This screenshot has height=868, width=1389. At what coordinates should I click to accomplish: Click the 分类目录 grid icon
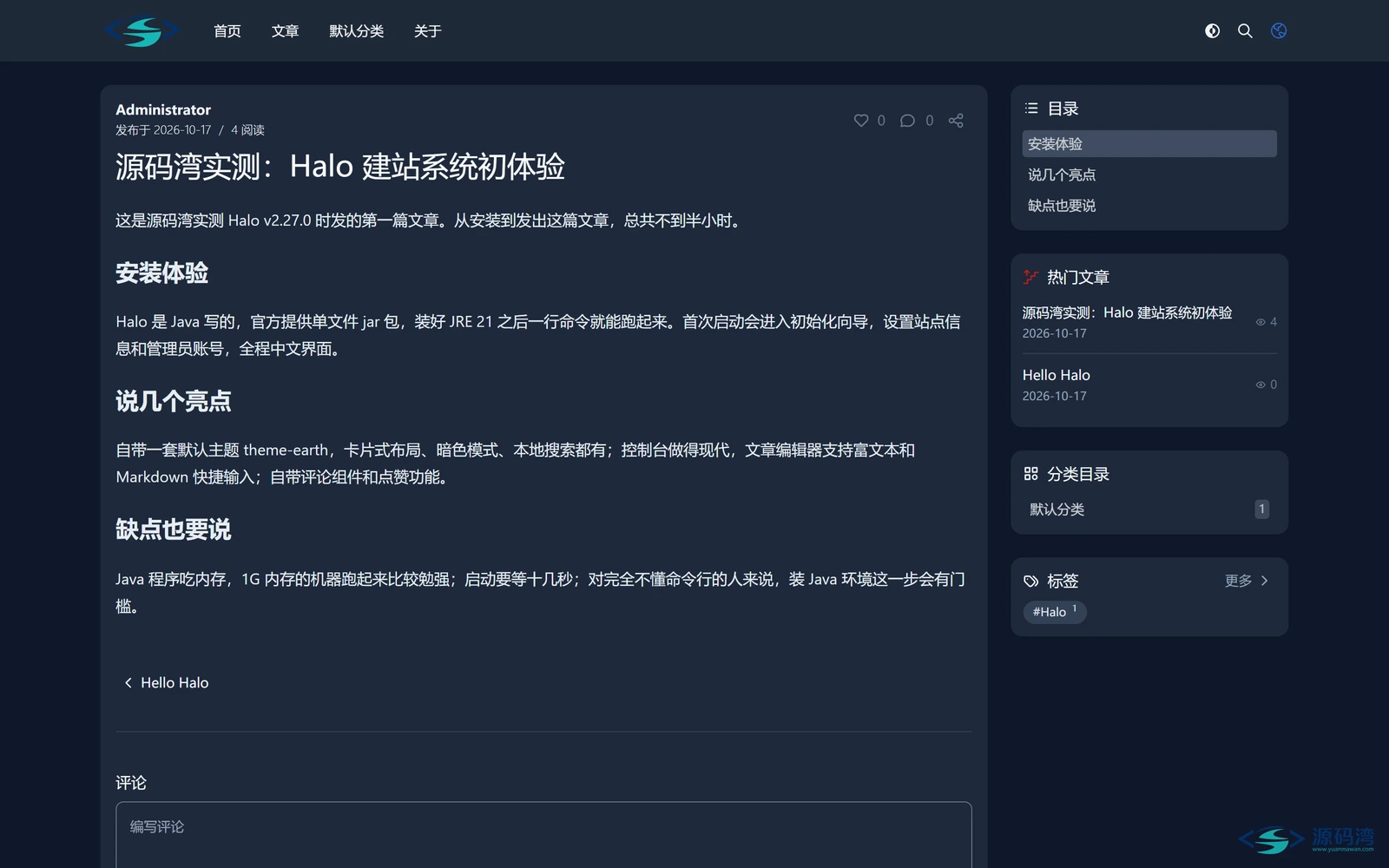1031,474
